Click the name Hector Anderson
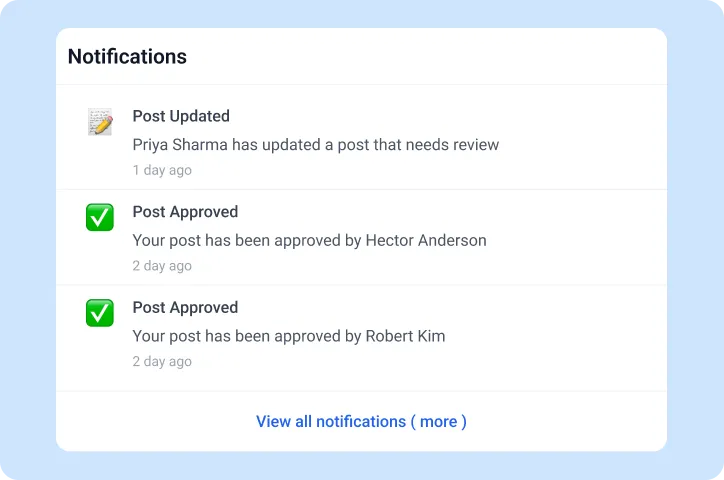The image size is (724, 480). (426, 241)
